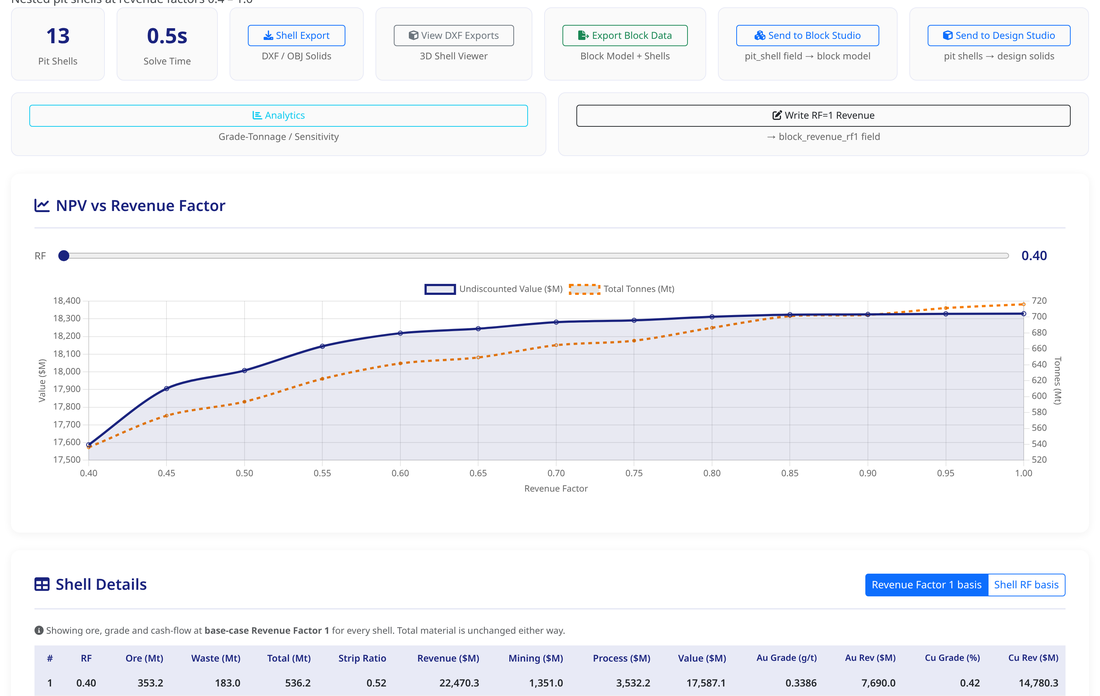This screenshot has width=1100, height=696.
Task: Click the edit icon in Write RF=1 Revenue
Action: (x=777, y=116)
